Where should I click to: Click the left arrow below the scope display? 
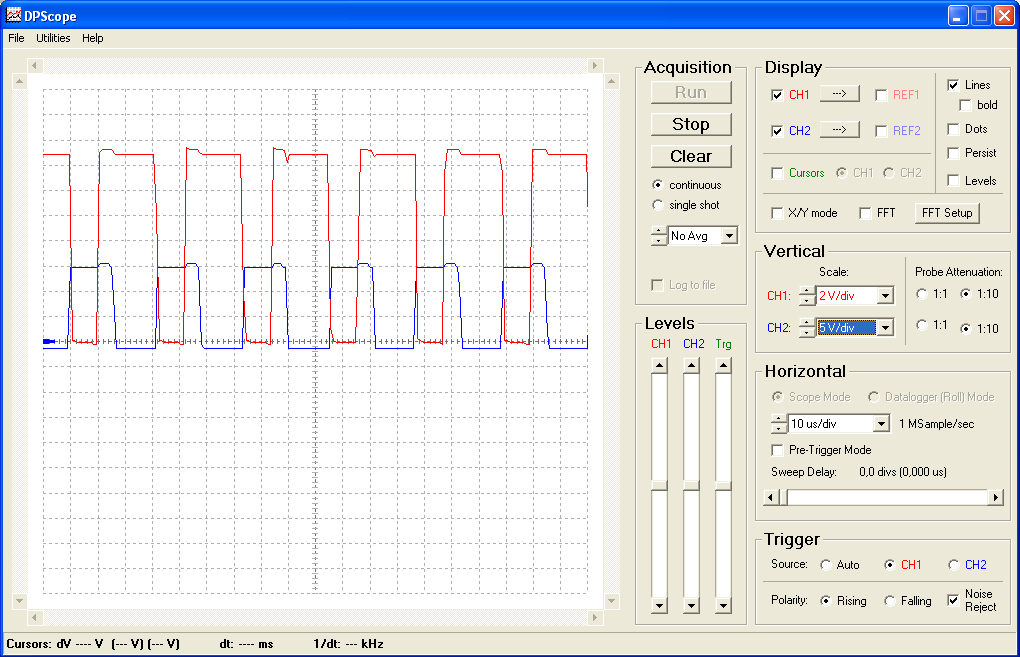tap(35, 617)
